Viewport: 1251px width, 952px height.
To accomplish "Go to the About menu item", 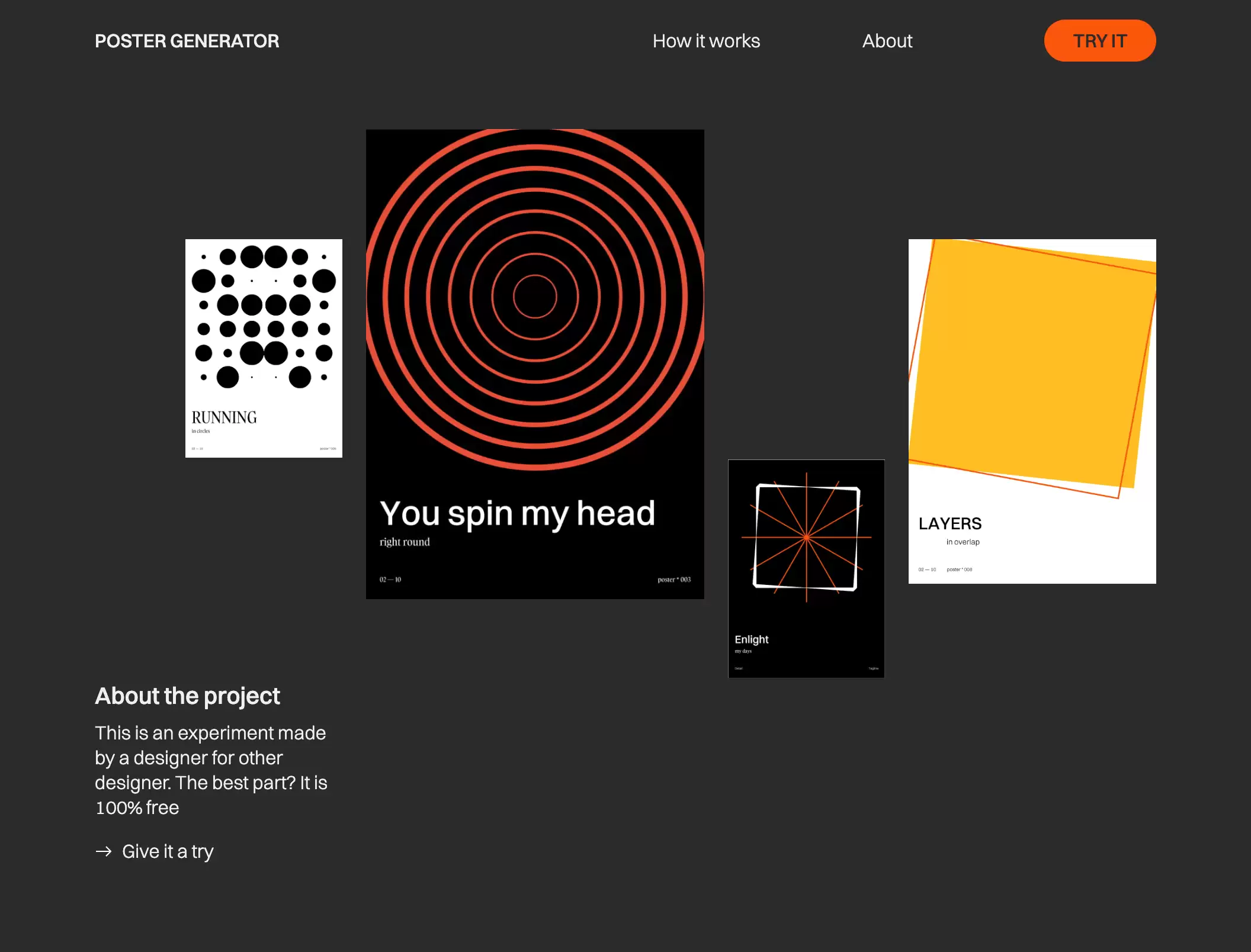I will click(887, 41).
